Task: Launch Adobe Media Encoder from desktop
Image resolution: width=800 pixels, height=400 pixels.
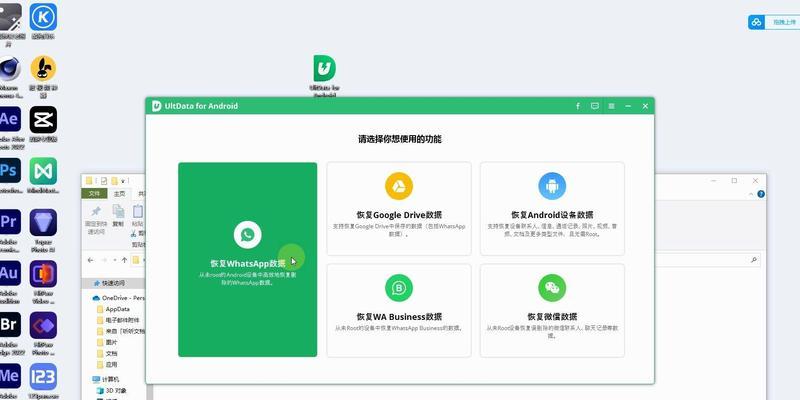Action: pos(10,381)
